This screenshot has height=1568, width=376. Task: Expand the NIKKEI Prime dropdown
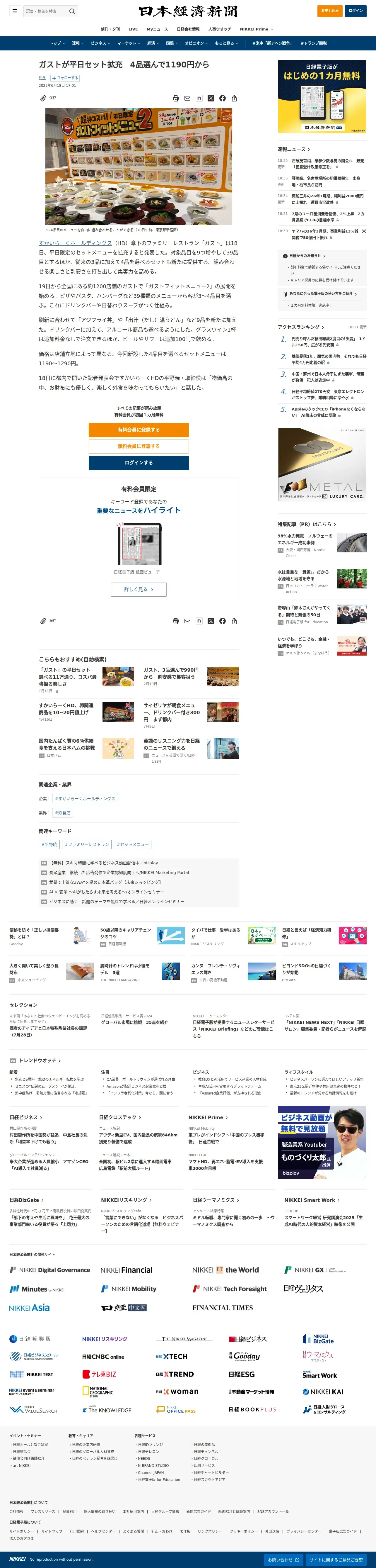tap(256, 29)
